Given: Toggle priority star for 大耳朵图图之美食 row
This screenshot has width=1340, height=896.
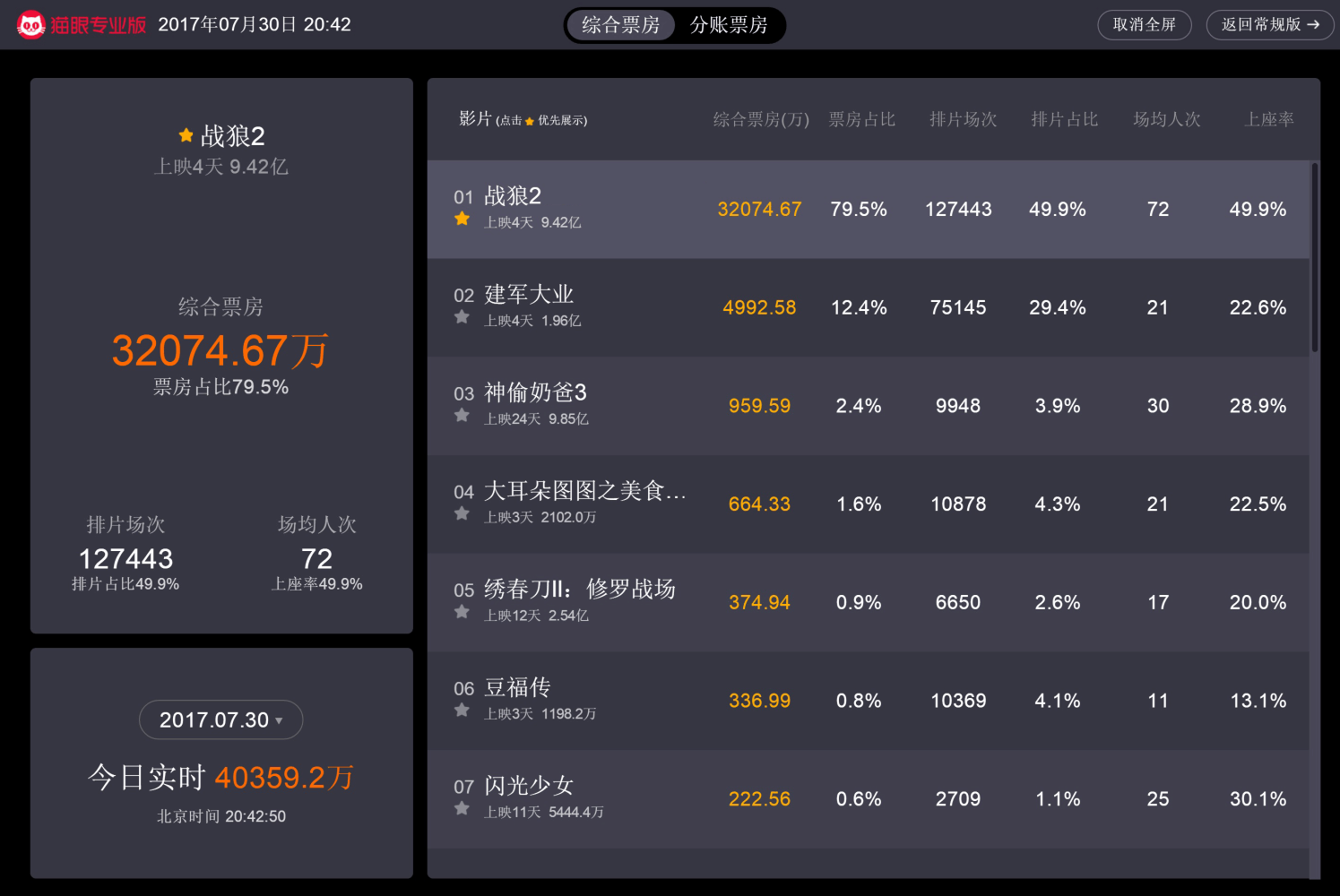Looking at the screenshot, I should (x=462, y=513).
